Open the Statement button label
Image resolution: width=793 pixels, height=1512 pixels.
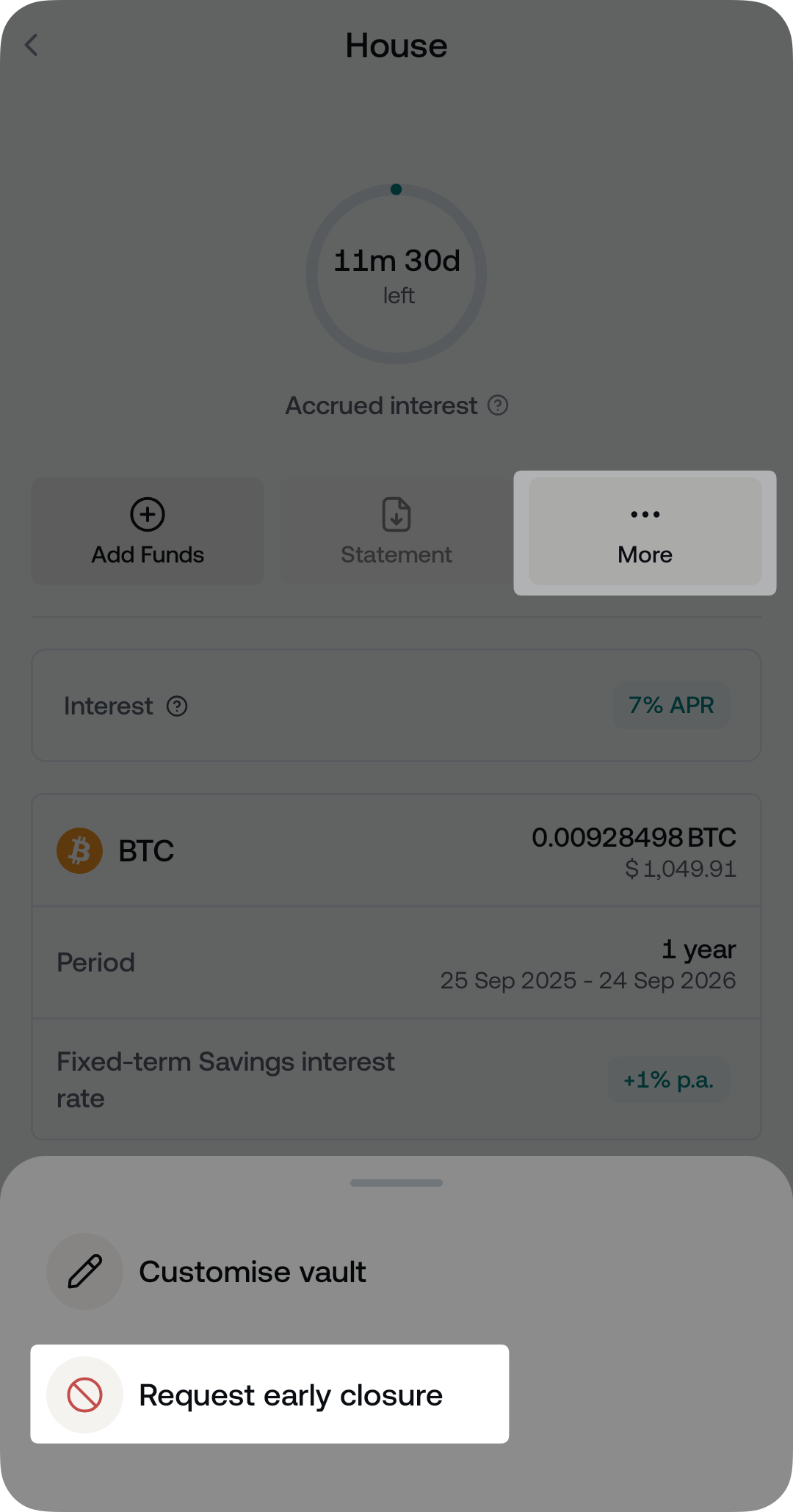point(396,555)
